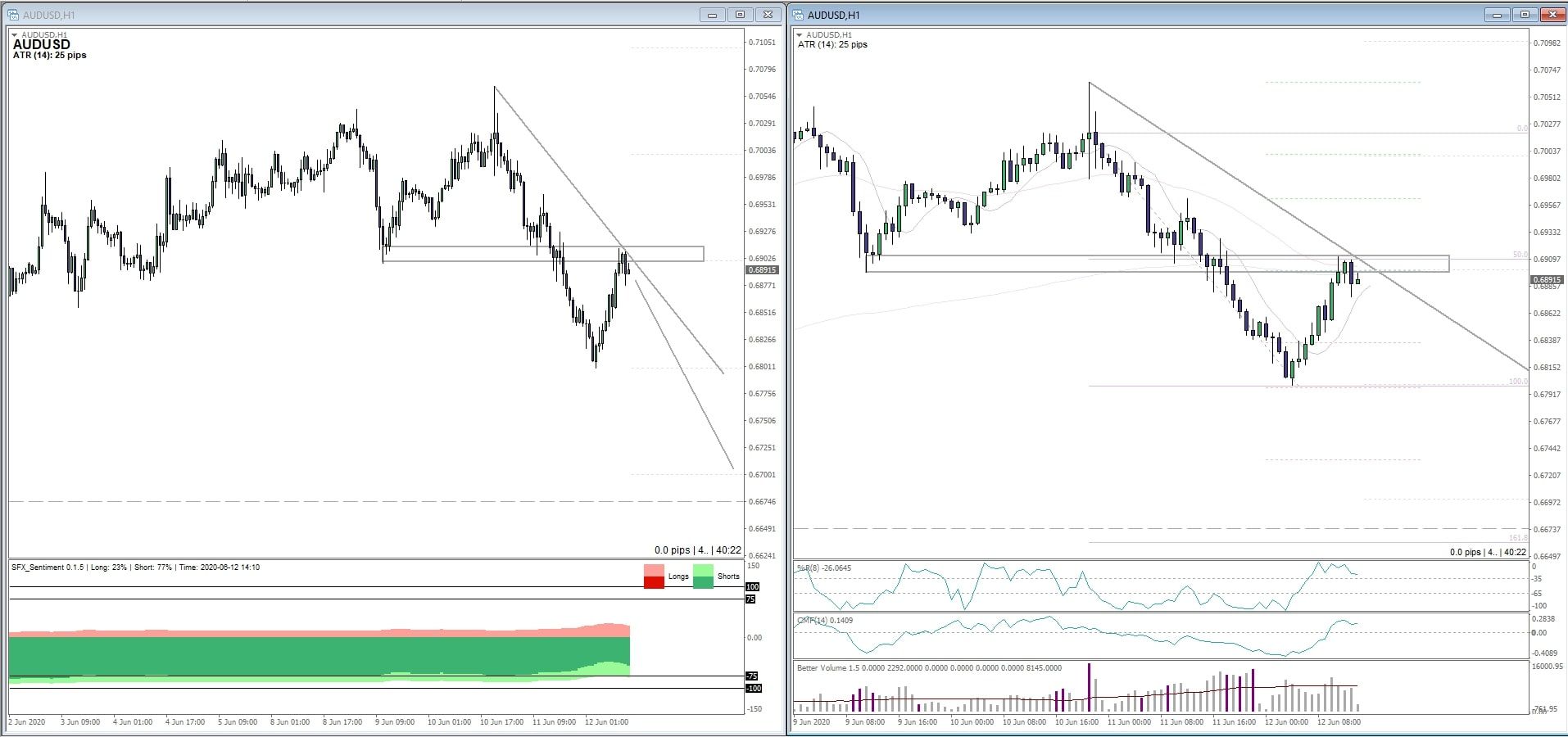Minimize the right AUDUSD,H1 chart window
The width and height of the screenshot is (1568, 737).
coord(1497,15)
